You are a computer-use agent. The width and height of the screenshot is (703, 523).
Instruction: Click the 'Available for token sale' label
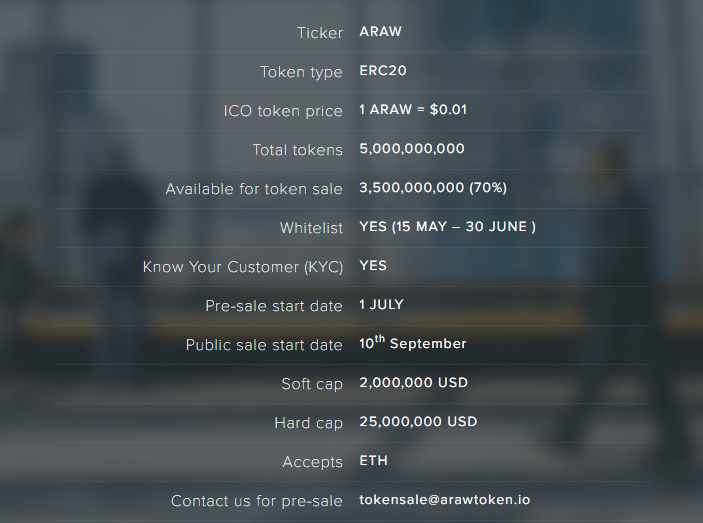(254, 189)
